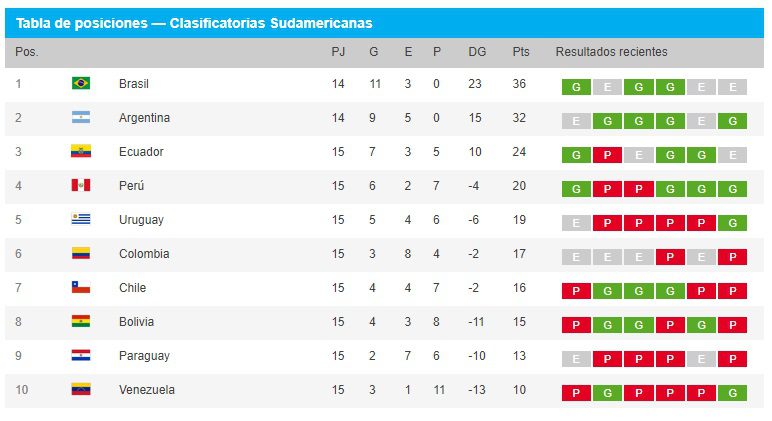Click the Resultados recientes column header

(x=611, y=52)
